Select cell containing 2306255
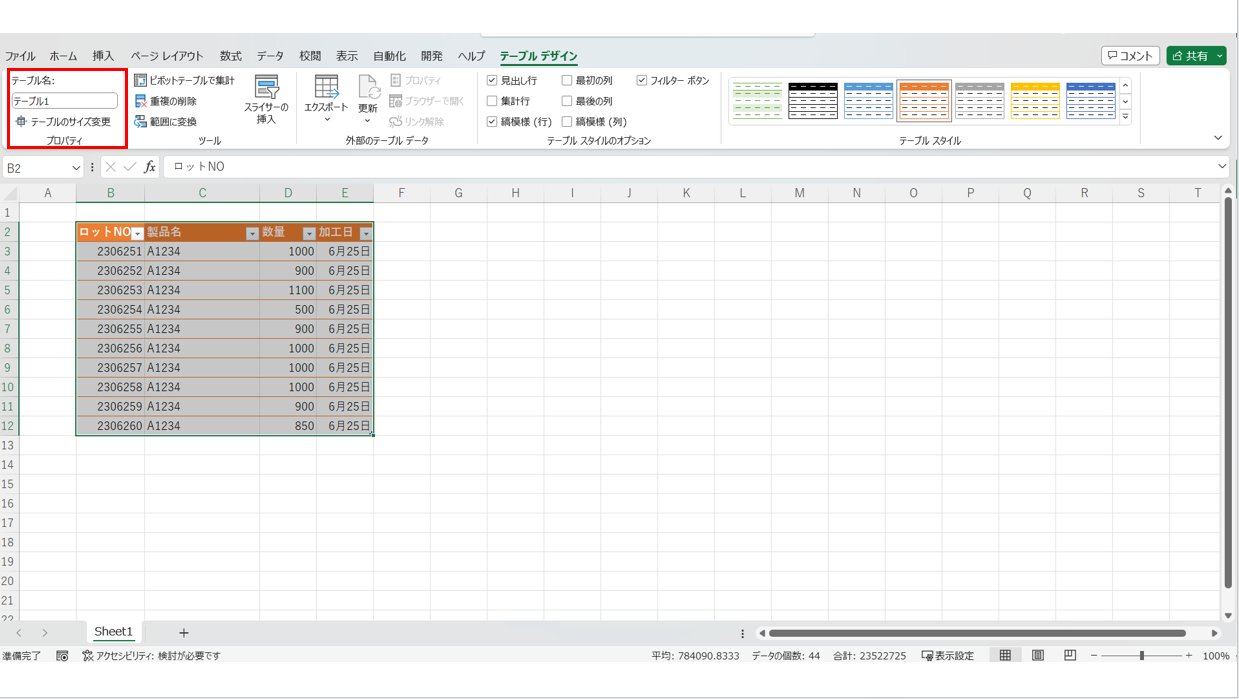This screenshot has height=699, width=1239. [x=110, y=329]
